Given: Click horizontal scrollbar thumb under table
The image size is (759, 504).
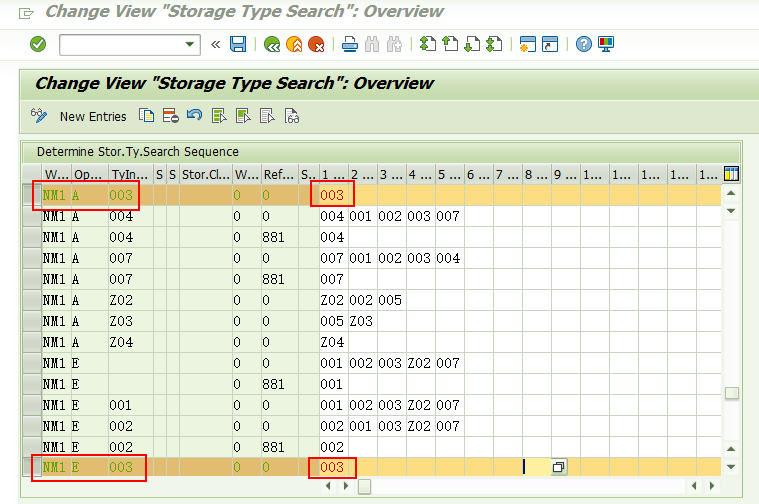Looking at the screenshot, I should pos(364,487).
